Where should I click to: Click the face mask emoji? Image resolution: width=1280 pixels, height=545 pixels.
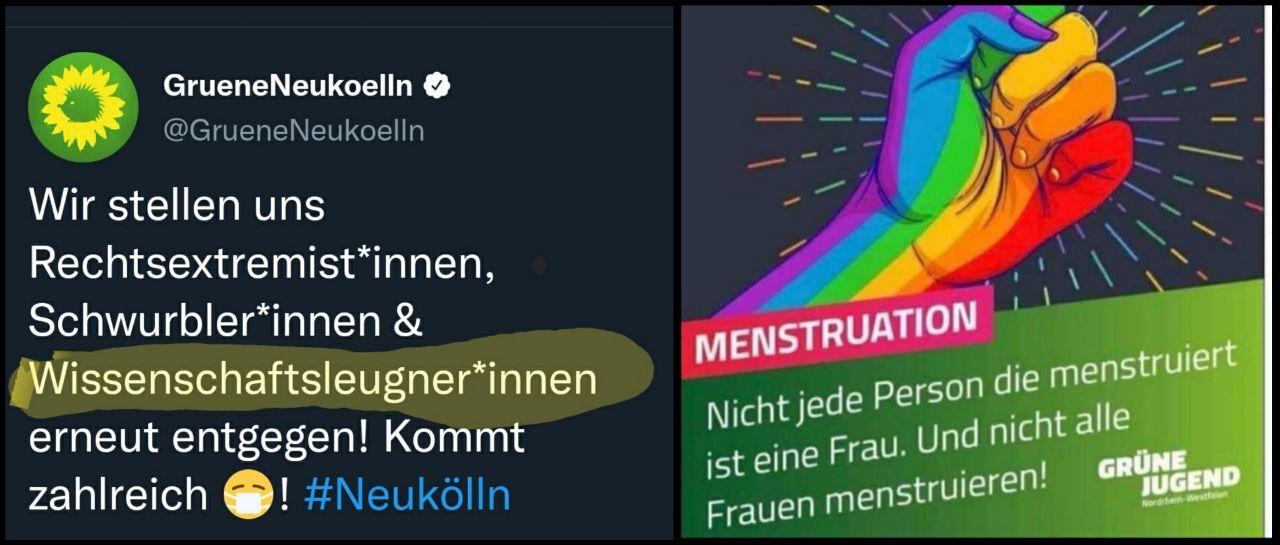pyautogui.click(x=249, y=496)
